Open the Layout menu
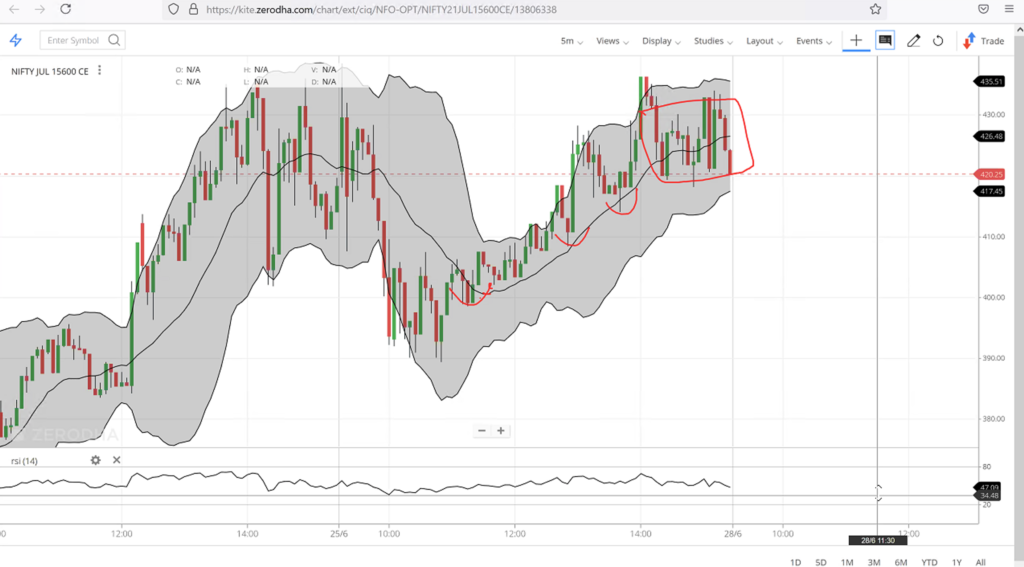 point(764,41)
